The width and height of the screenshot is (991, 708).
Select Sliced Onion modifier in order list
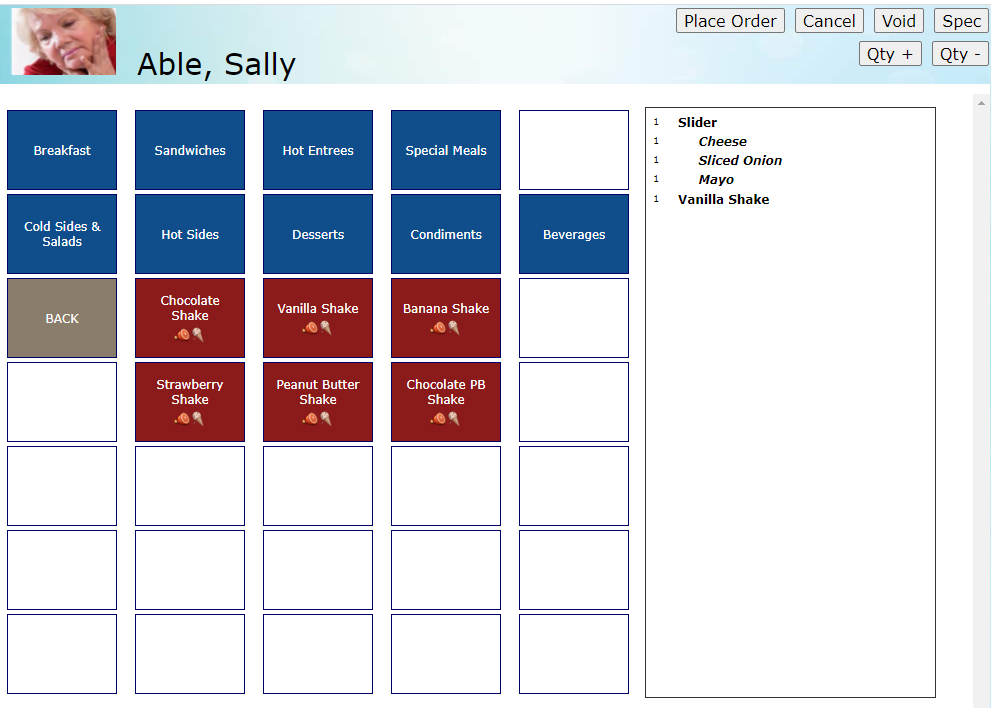(740, 161)
